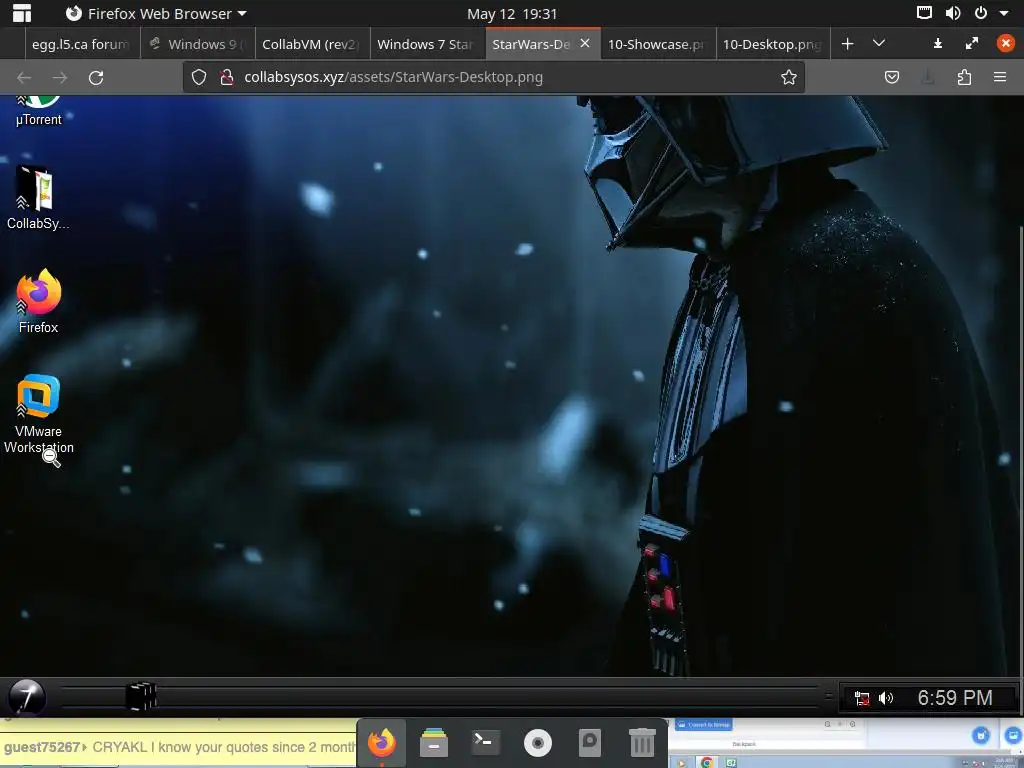
Task: Open the CollabSy... desktop shortcut
Action: coord(38,199)
